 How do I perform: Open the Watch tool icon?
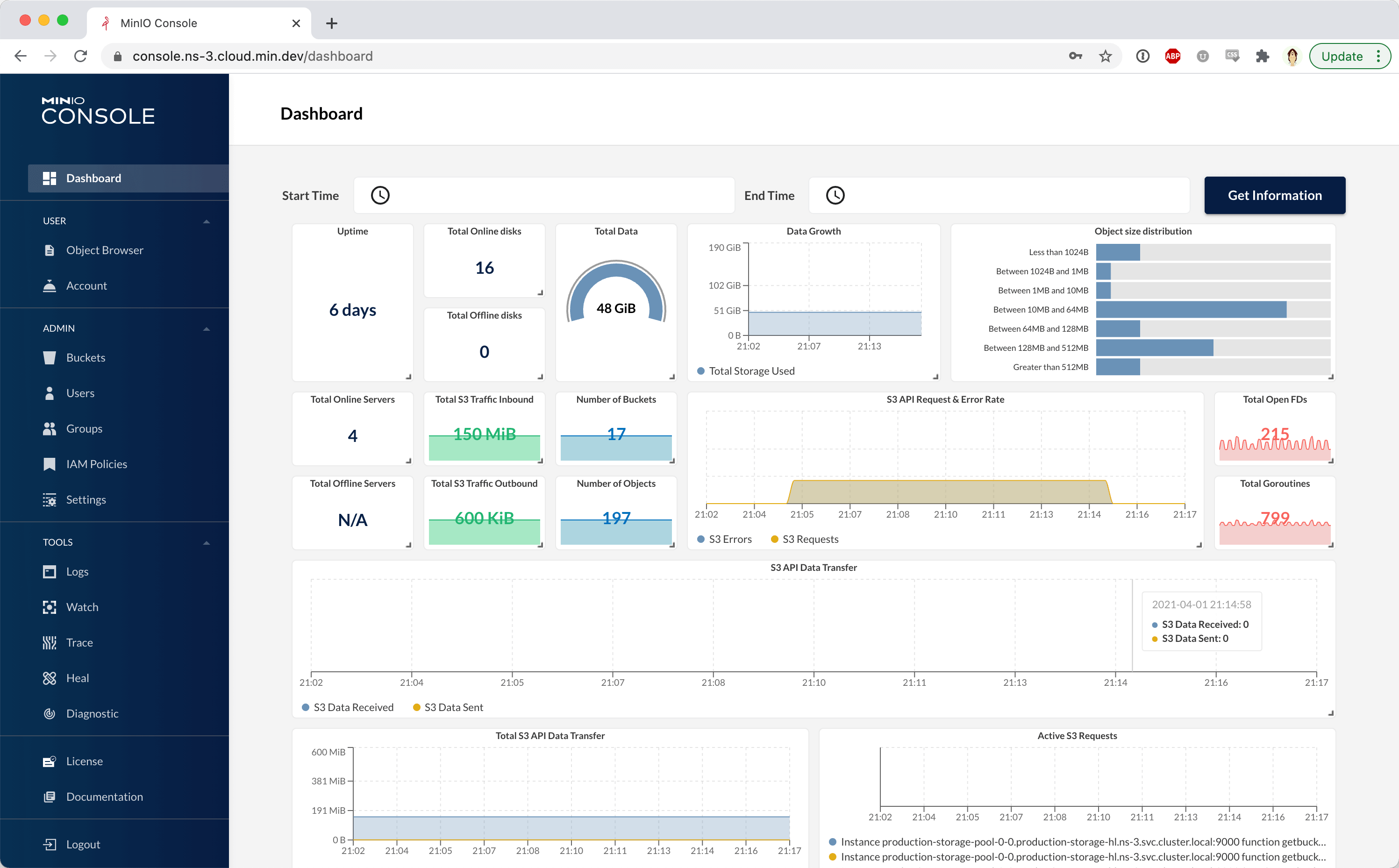point(50,607)
